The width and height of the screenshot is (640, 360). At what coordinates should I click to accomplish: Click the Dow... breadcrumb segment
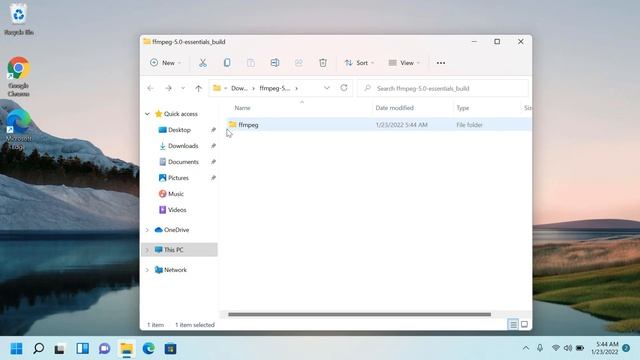(239, 88)
